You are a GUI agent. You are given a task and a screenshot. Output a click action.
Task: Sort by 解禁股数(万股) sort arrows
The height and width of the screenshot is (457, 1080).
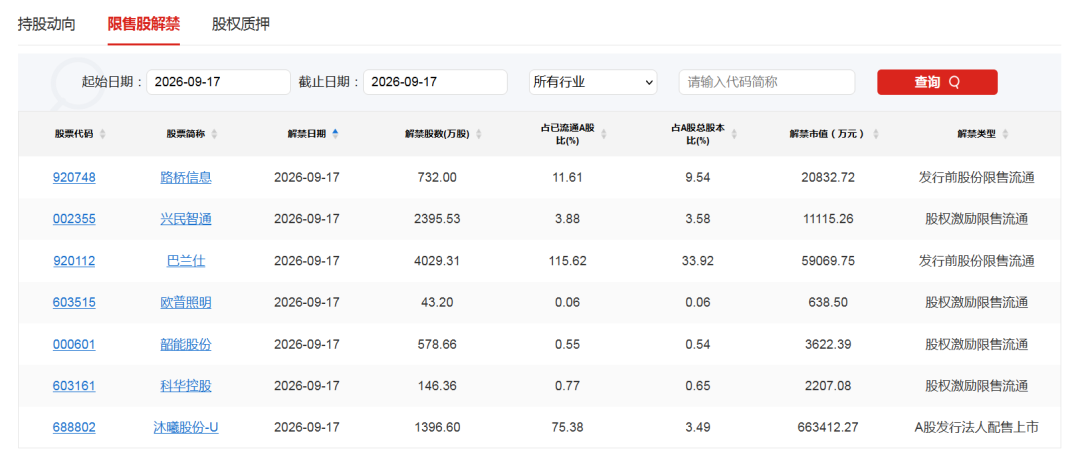(479, 134)
